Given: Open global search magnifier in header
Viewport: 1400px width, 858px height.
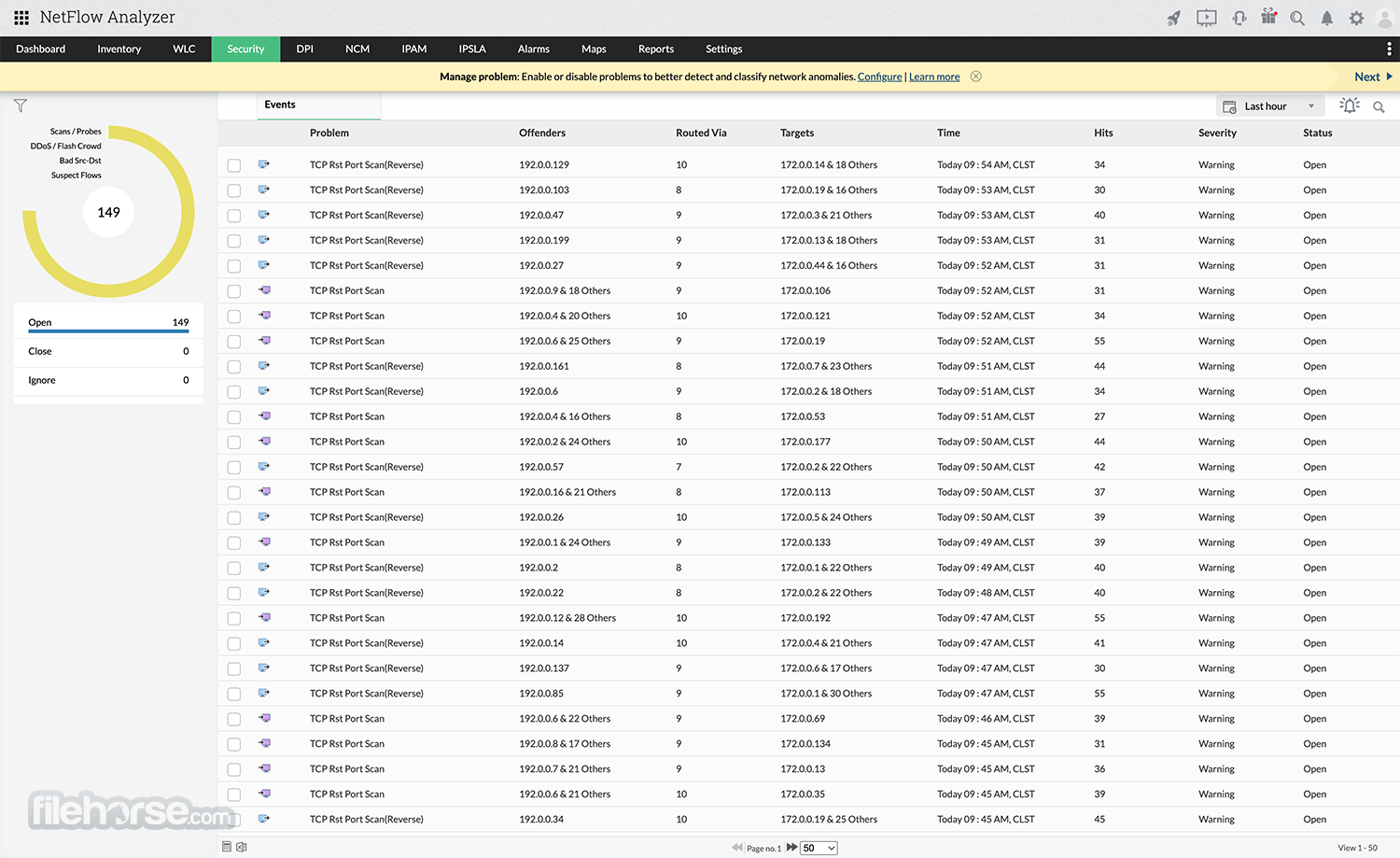Looking at the screenshot, I should click(1297, 18).
